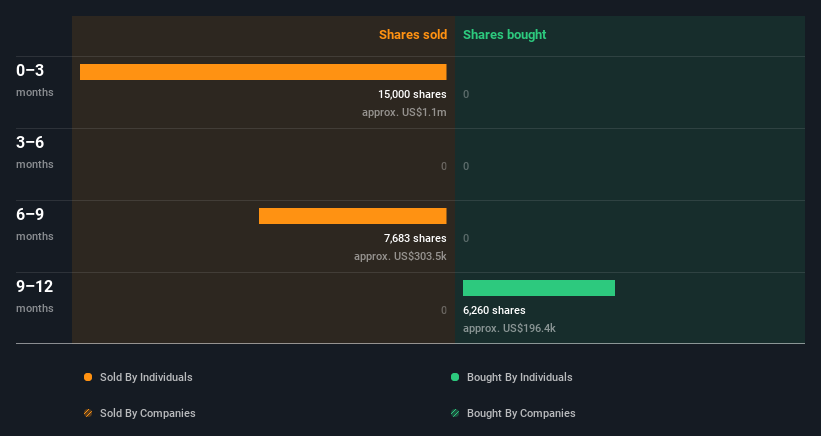This screenshot has width=821, height=436.
Task: Click the striped Sold By Companies legend icon
Action: pyautogui.click(x=88, y=413)
